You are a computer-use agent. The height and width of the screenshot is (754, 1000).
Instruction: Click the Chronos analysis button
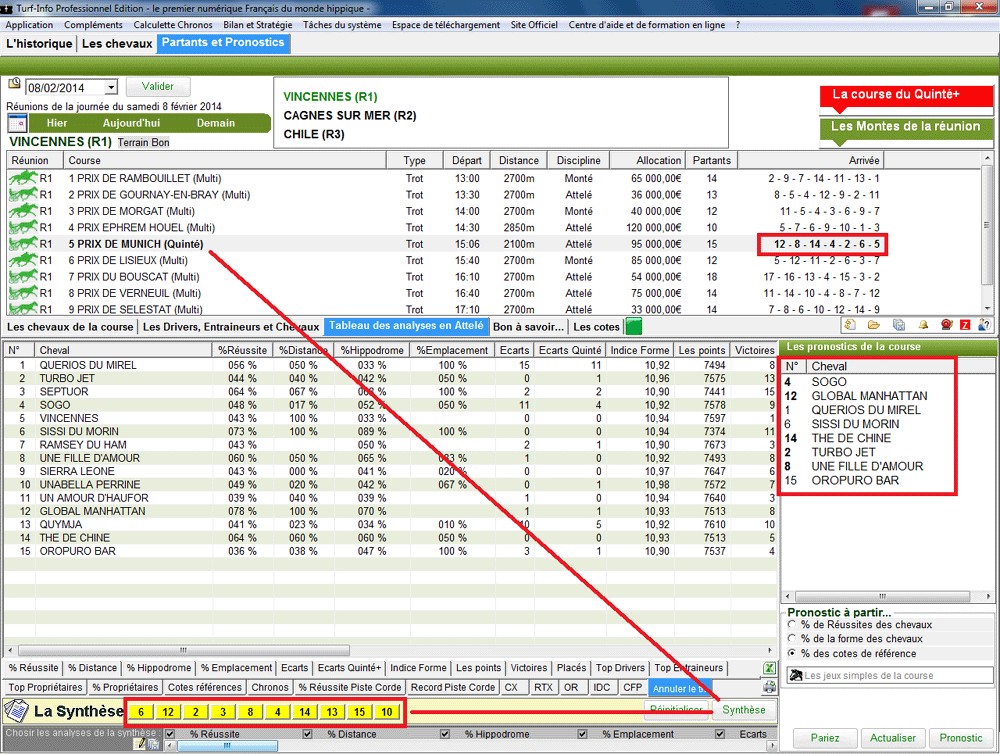click(x=270, y=687)
